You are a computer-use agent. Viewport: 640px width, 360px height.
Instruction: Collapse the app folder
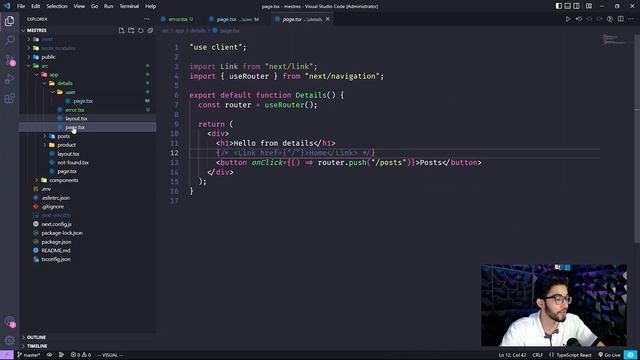[x=87, y=74]
